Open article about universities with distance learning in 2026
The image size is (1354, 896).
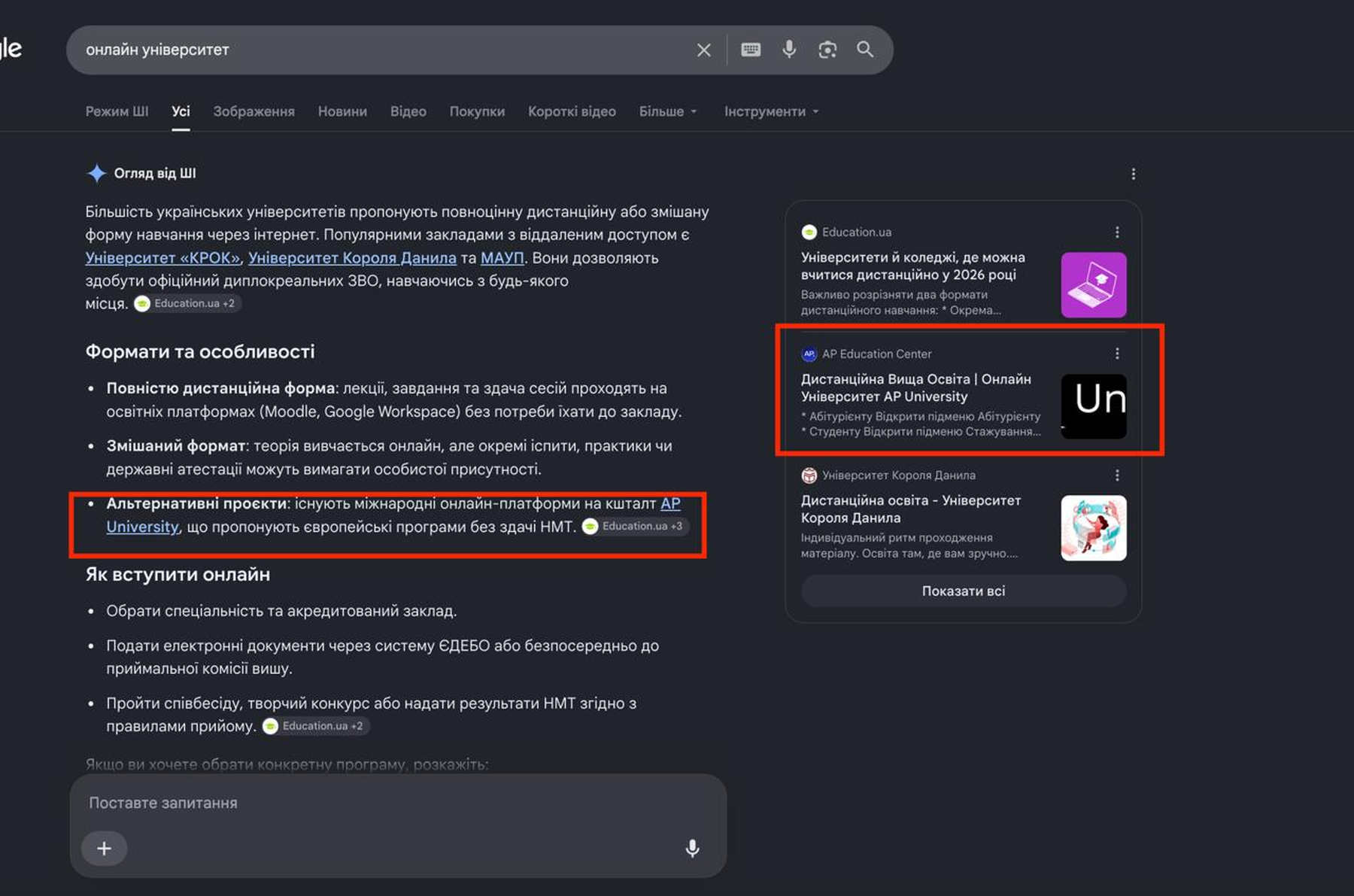[912, 266]
